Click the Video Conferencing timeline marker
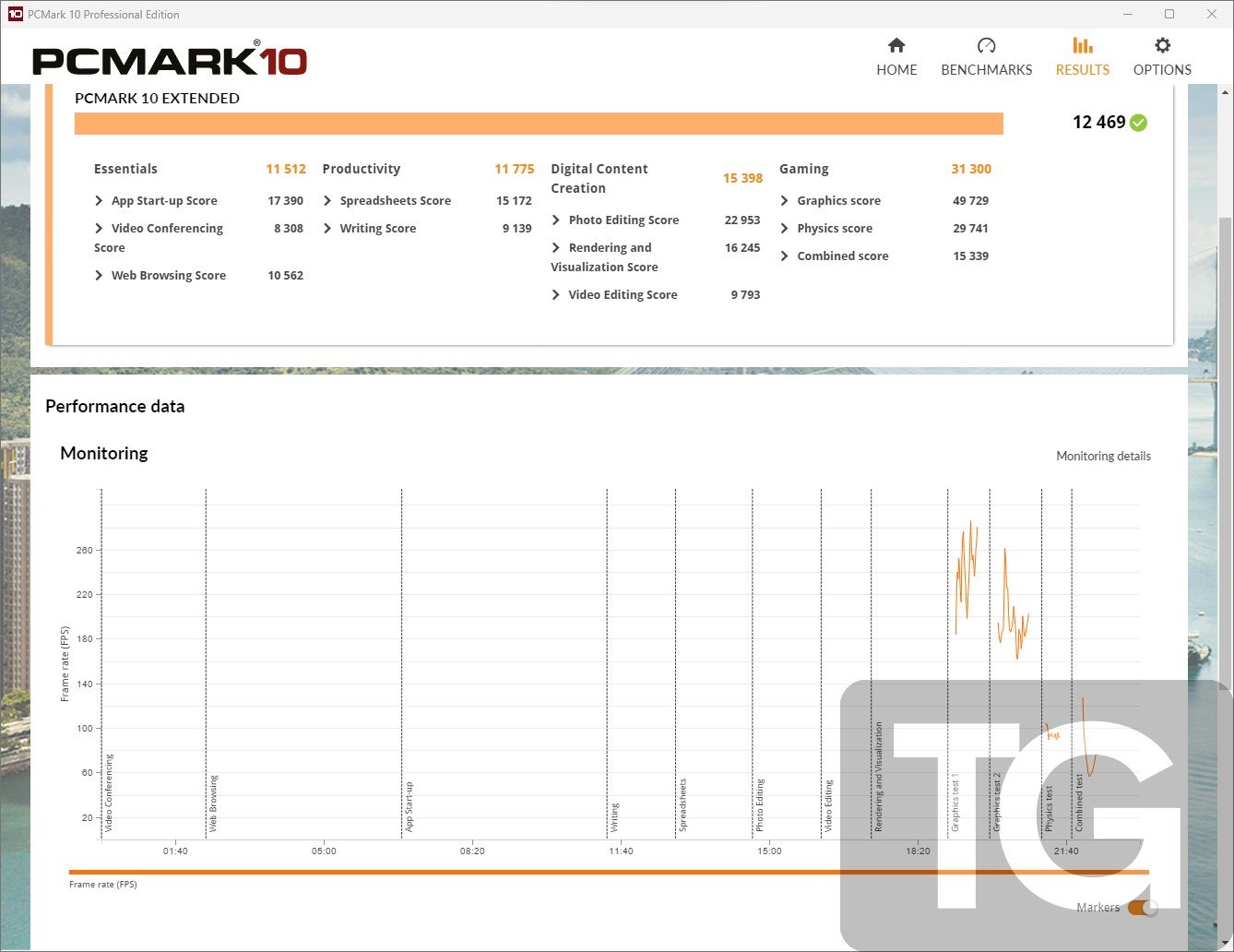Screen dimensions: 1234x952 (109, 793)
